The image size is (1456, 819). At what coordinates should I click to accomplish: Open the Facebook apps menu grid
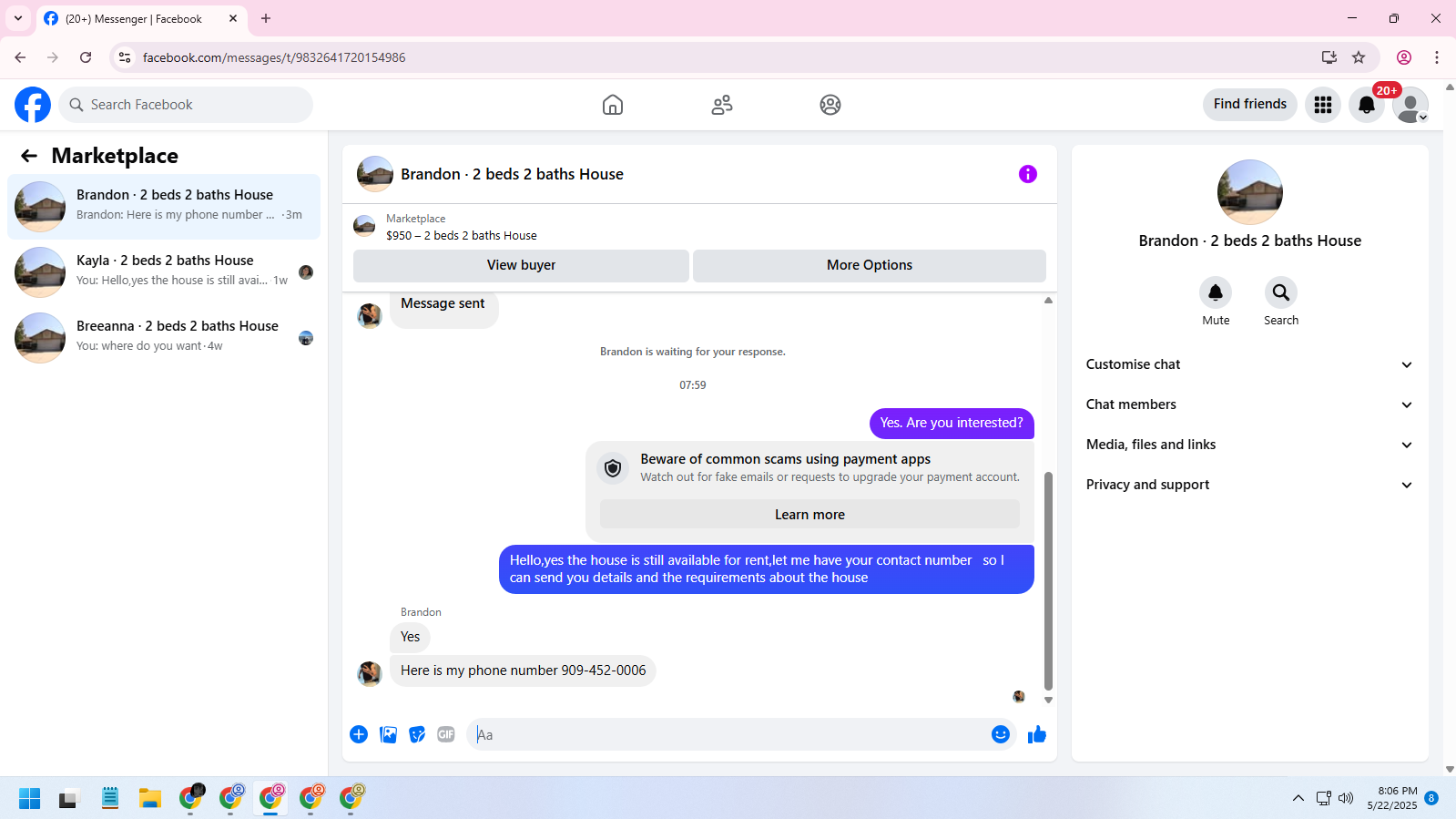click(x=1323, y=105)
